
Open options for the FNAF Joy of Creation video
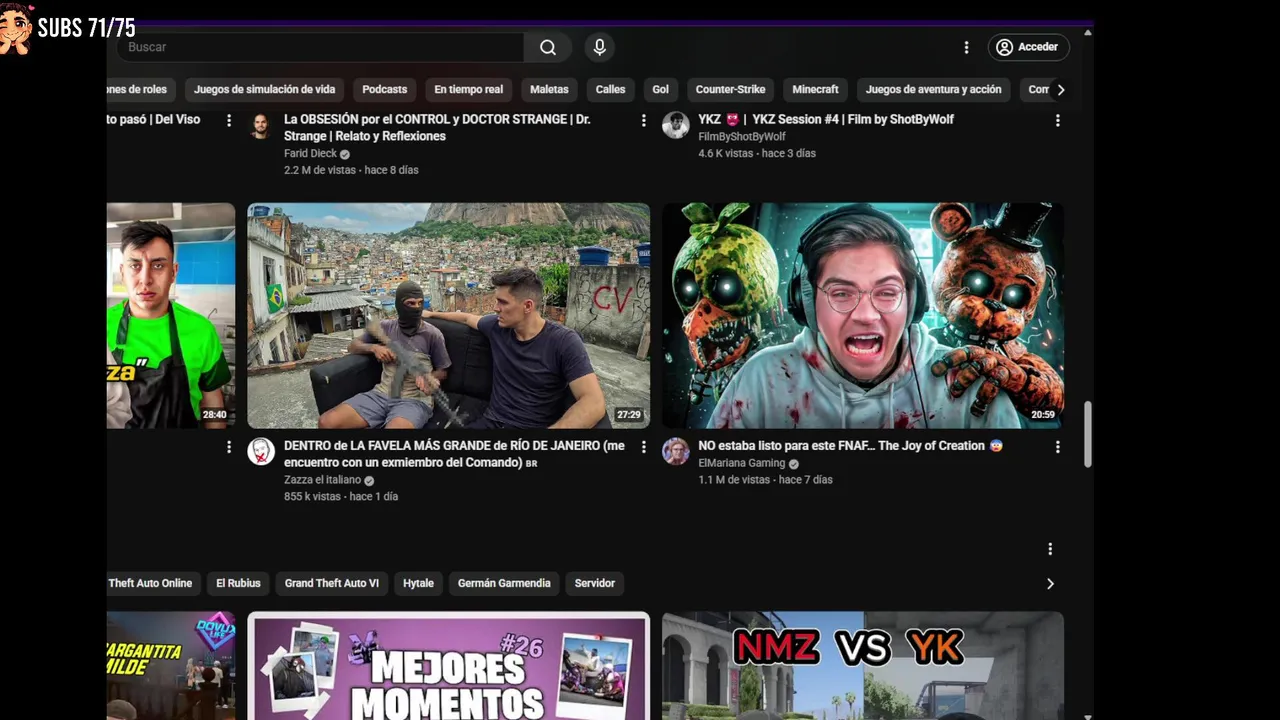click(1057, 447)
